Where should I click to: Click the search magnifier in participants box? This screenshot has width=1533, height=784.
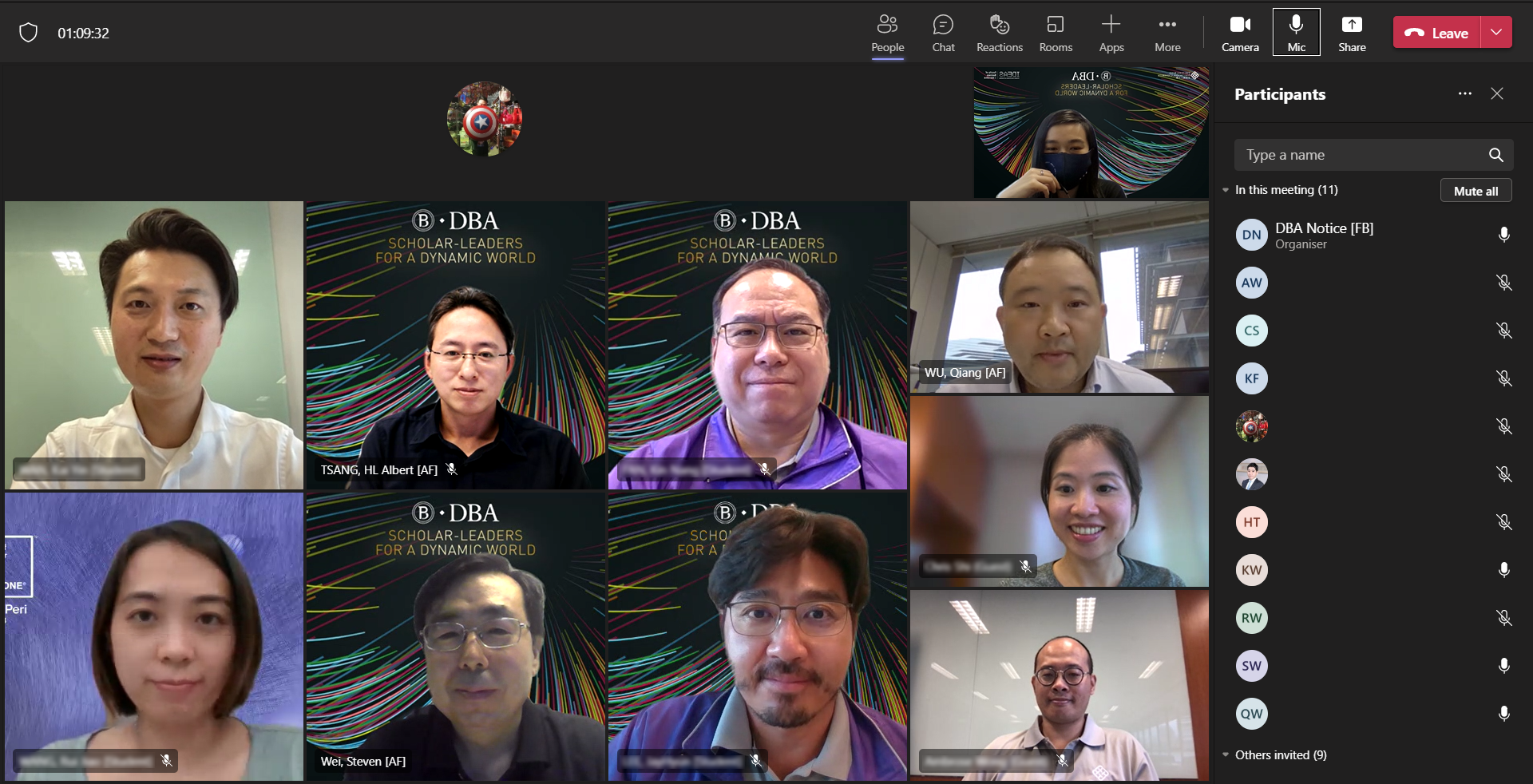[1495, 155]
